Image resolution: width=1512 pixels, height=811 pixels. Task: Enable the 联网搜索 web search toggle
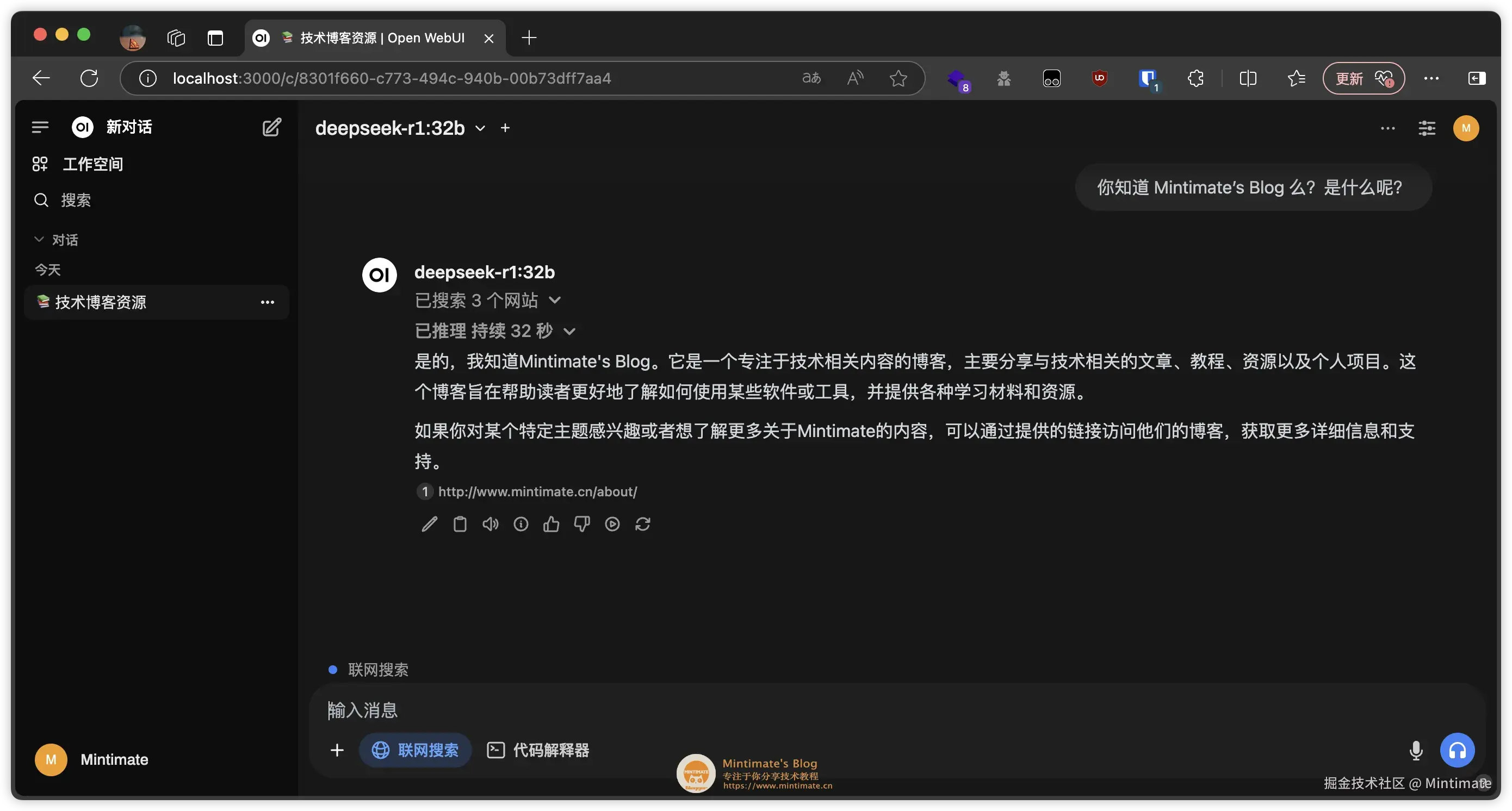(x=415, y=750)
